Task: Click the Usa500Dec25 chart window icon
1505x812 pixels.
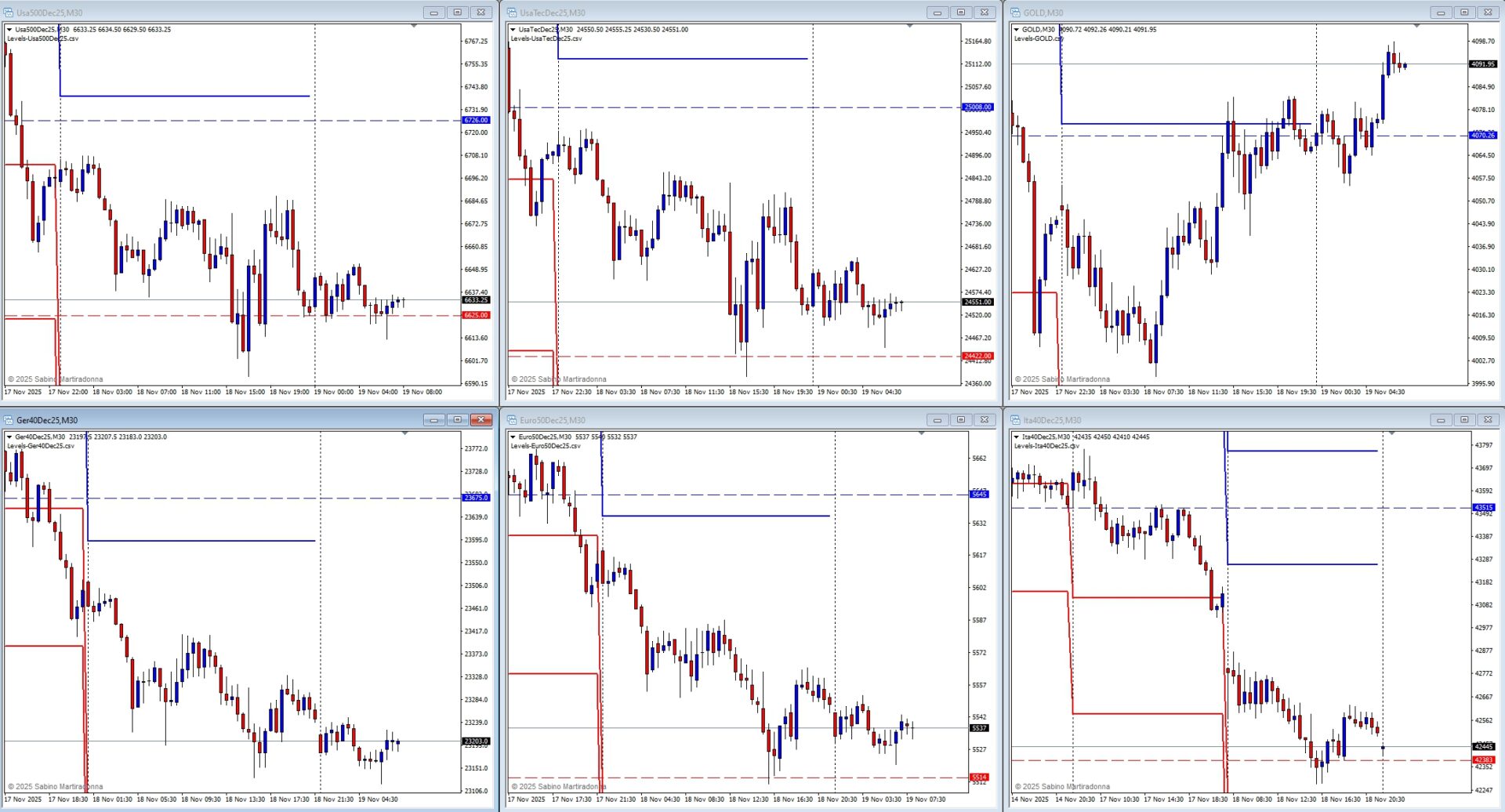Action: 9,13
